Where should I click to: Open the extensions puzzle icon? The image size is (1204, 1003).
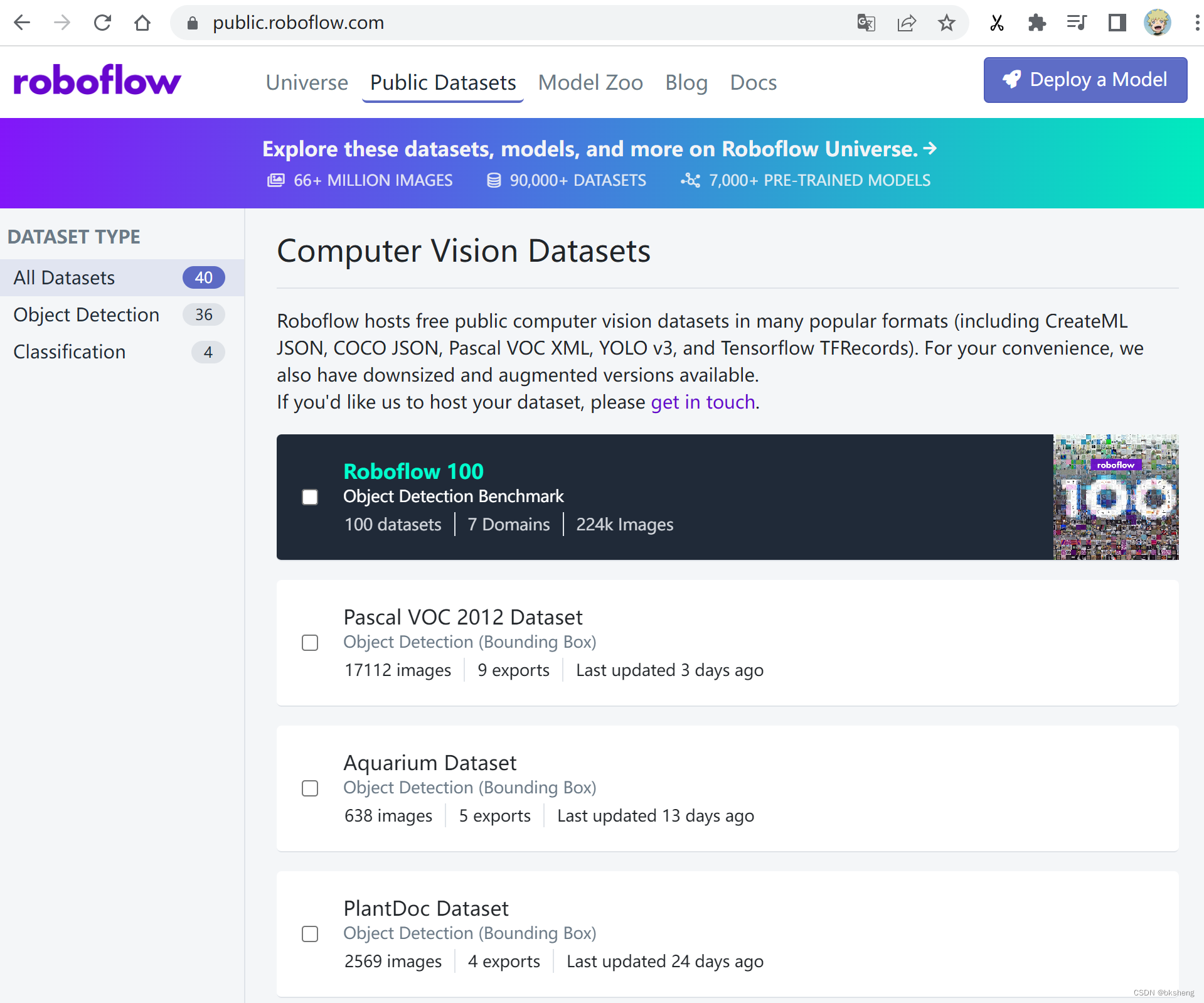(x=1037, y=23)
